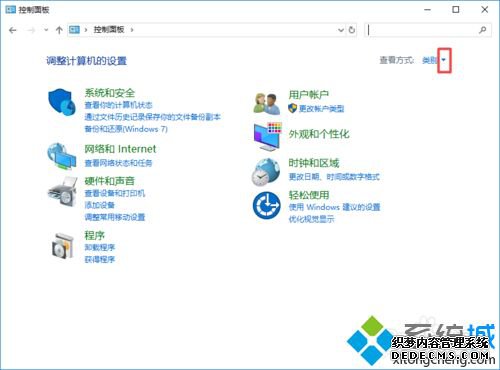
Task: Close the Control Panel window
Action: point(485,10)
